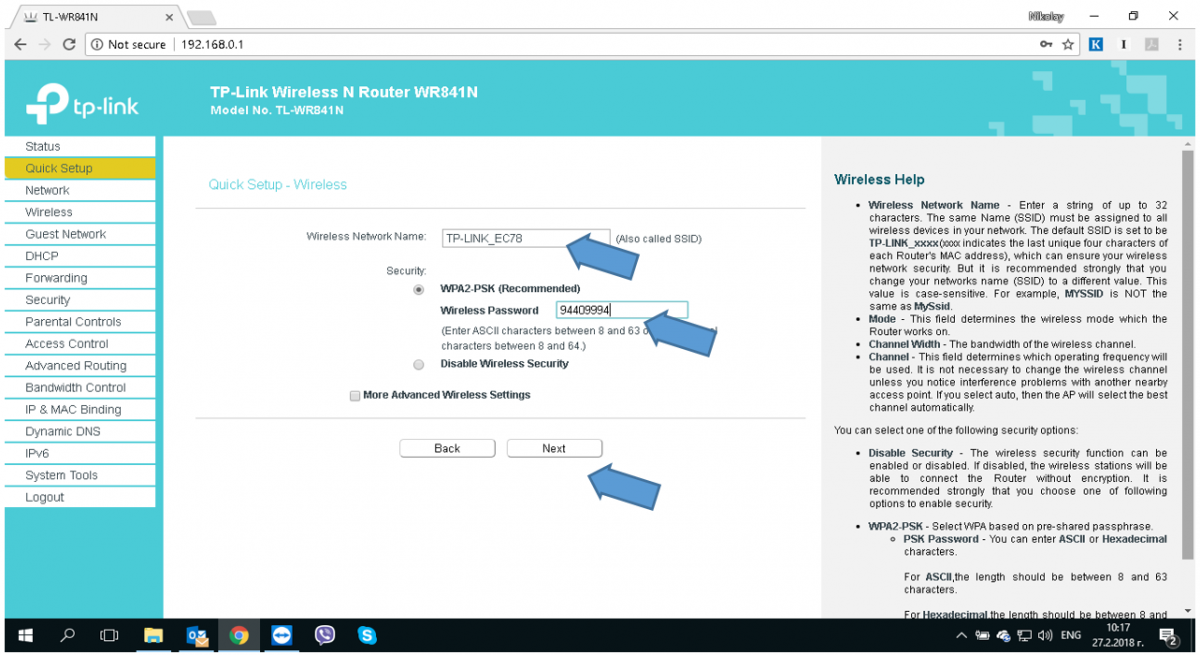Viewport: 1200px width, 655px height.
Task: Open the Windows Start menu
Action: pos(26,635)
